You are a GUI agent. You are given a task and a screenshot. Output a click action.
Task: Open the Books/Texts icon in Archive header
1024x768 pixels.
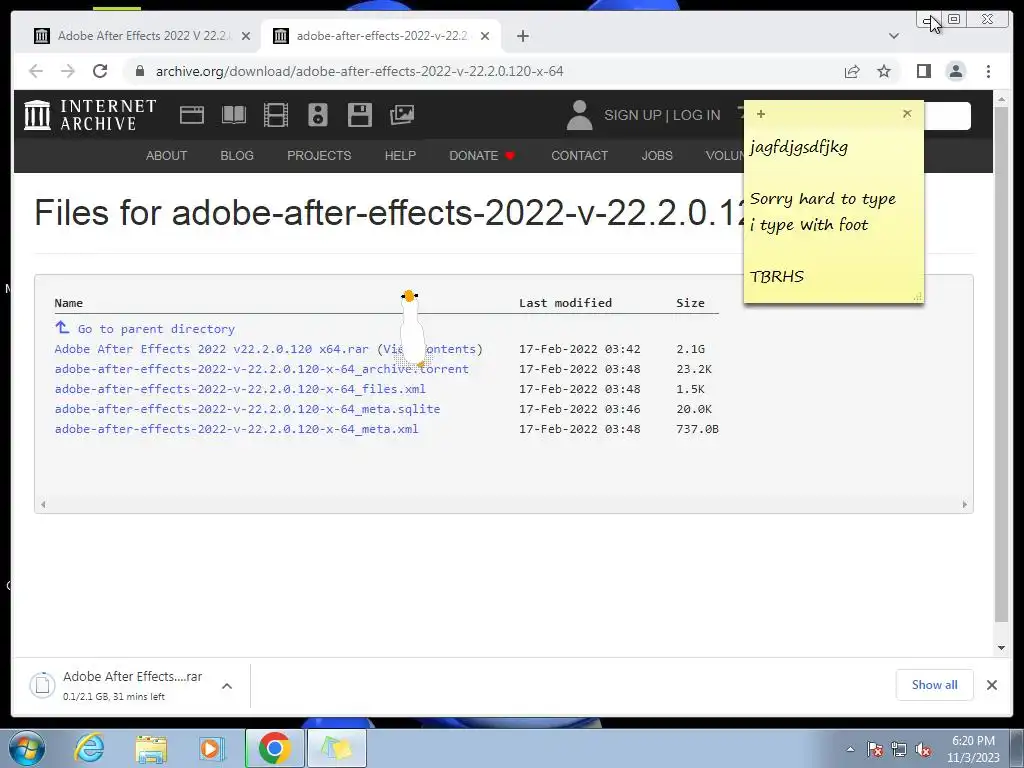click(x=234, y=115)
